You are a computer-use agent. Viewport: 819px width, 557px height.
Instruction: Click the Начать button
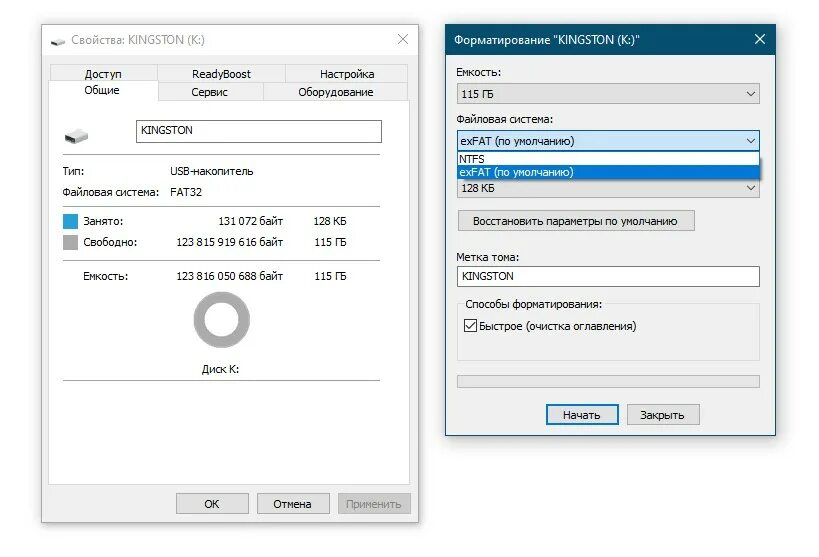pyautogui.click(x=582, y=415)
